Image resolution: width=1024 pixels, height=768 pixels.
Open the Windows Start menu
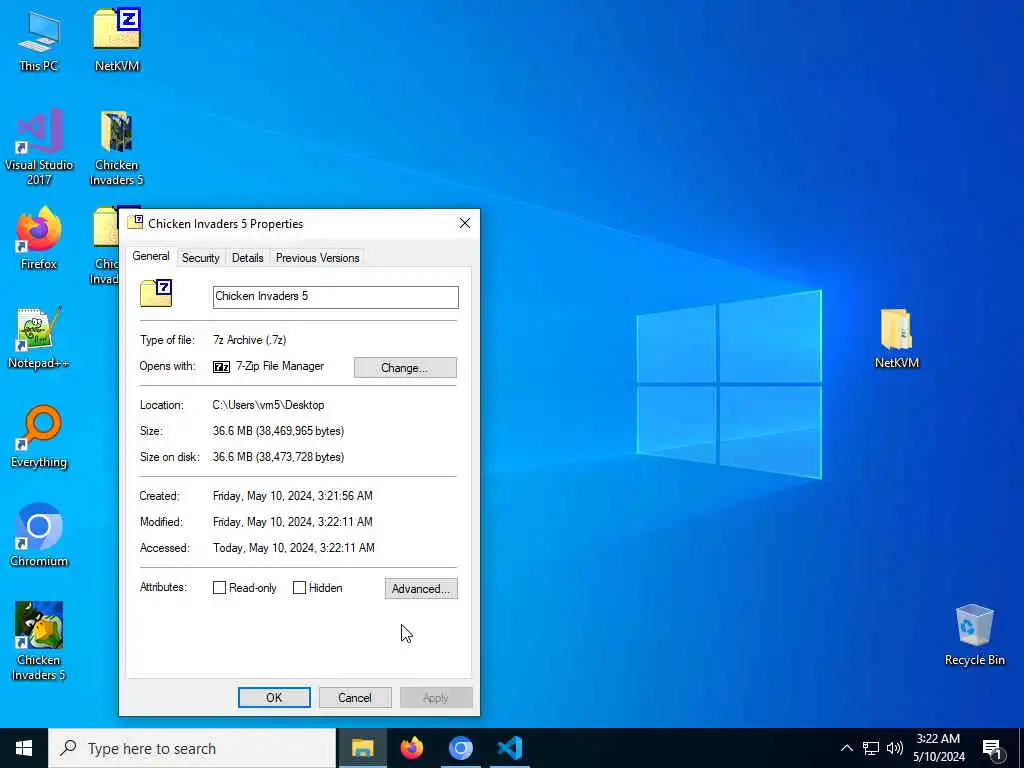[x=24, y=748]
